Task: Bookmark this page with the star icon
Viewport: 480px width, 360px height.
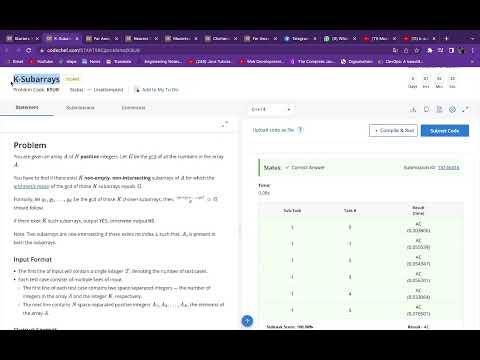Action: pyautogui.click(x=417, y=50)
